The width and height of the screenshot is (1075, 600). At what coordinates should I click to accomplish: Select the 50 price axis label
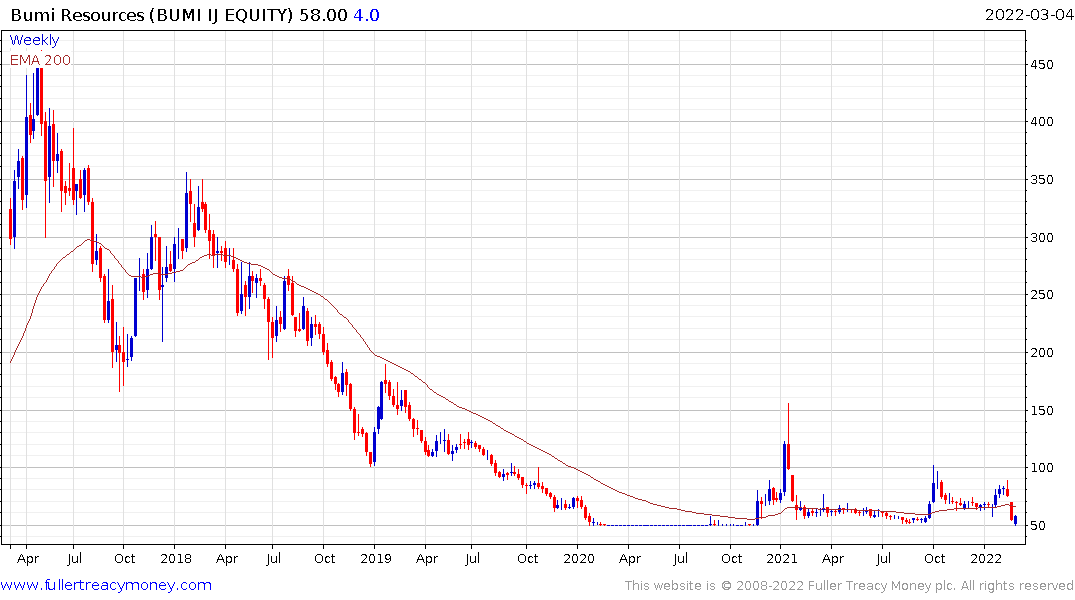(1038, 525)
